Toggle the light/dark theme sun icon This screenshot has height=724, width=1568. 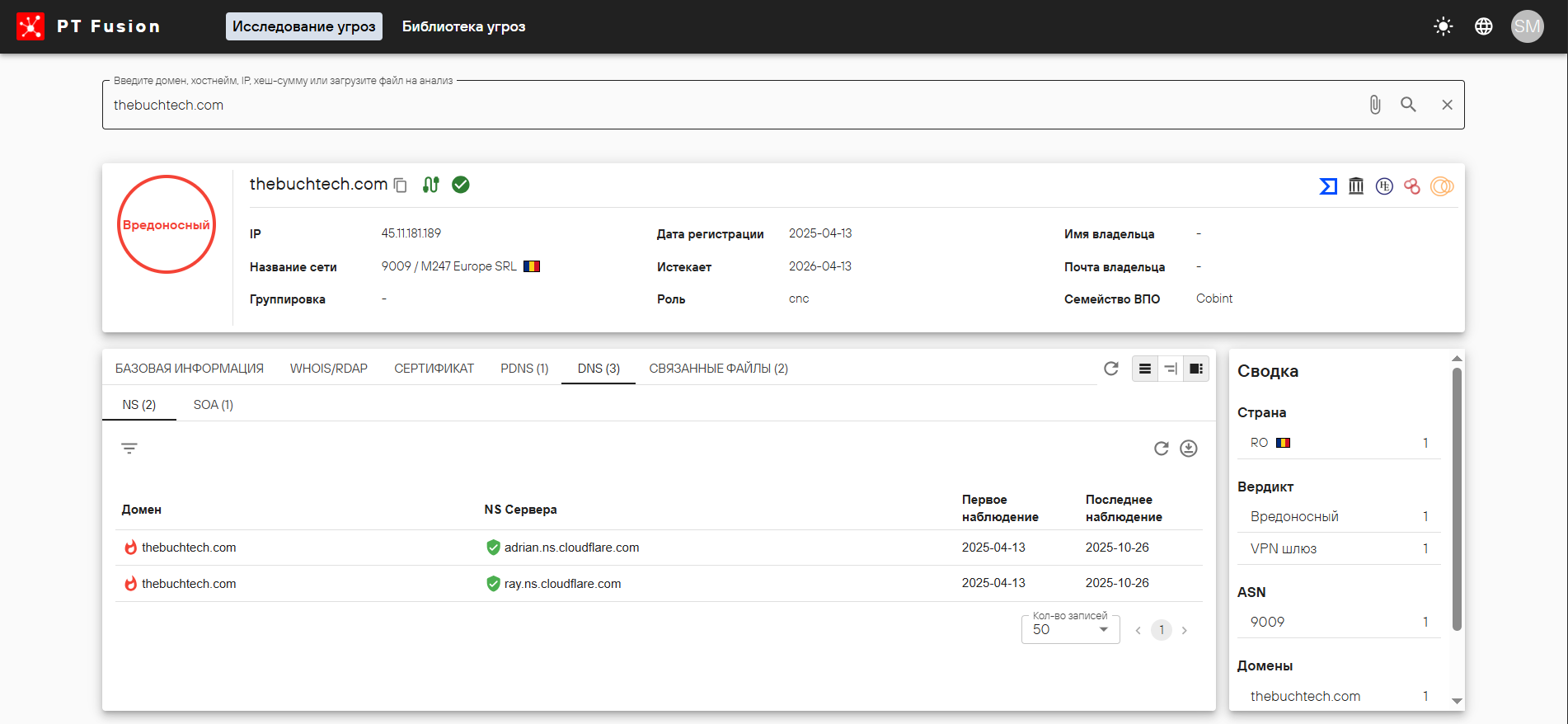1443,26
